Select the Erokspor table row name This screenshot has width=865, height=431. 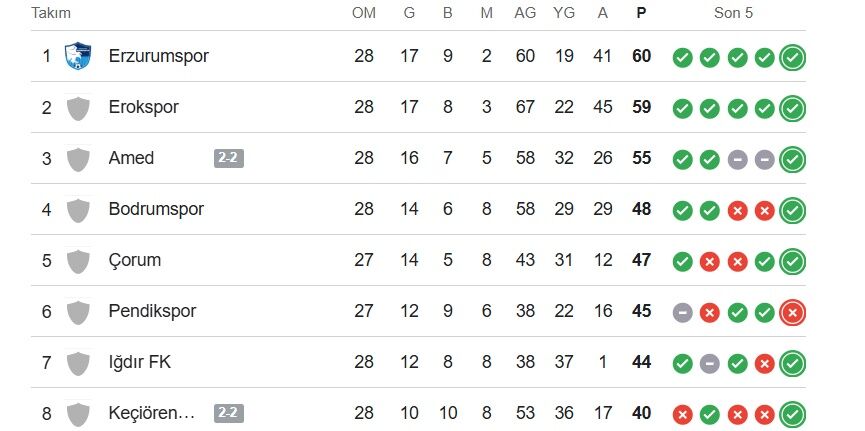click(x=144, y=107)
